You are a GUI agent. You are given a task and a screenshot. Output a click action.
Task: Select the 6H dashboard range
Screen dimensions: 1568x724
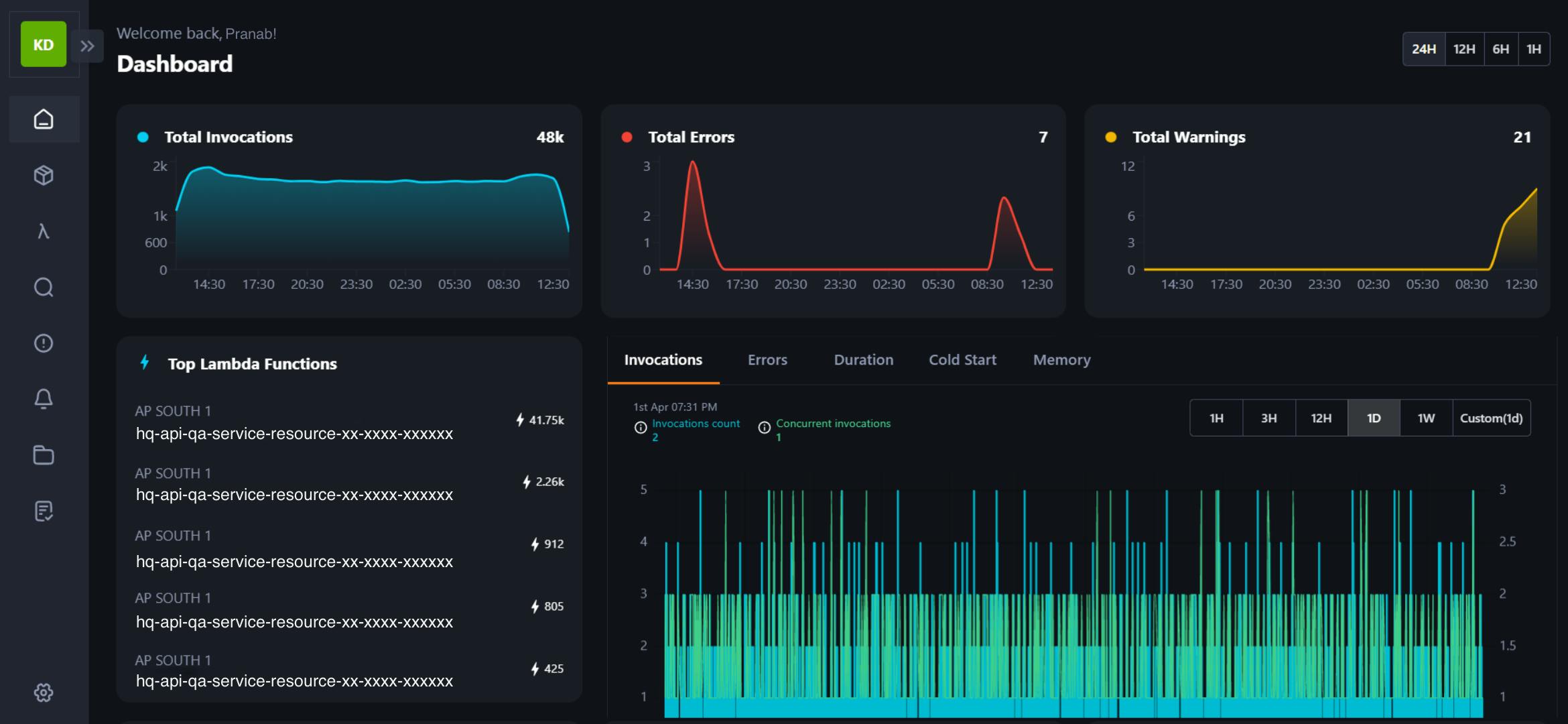point(1501,49)
